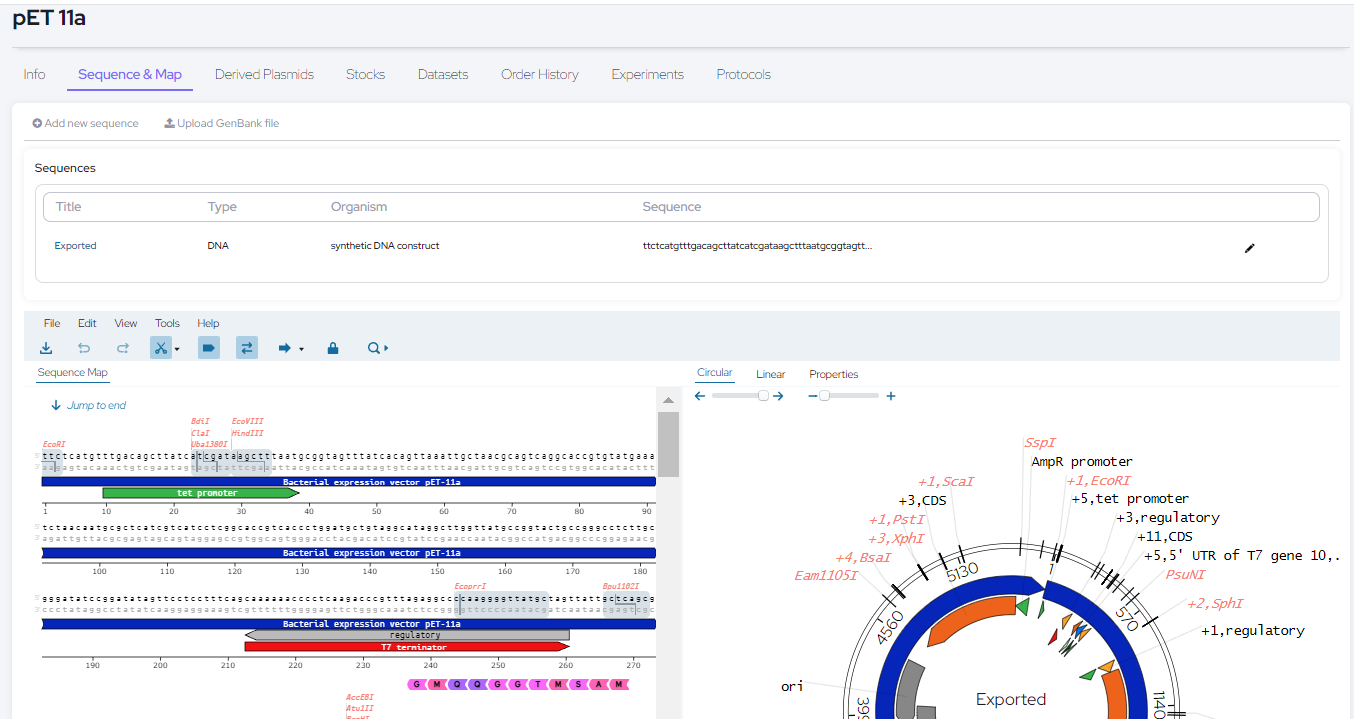Click the lock sequence padlock icon

[333, 348]
